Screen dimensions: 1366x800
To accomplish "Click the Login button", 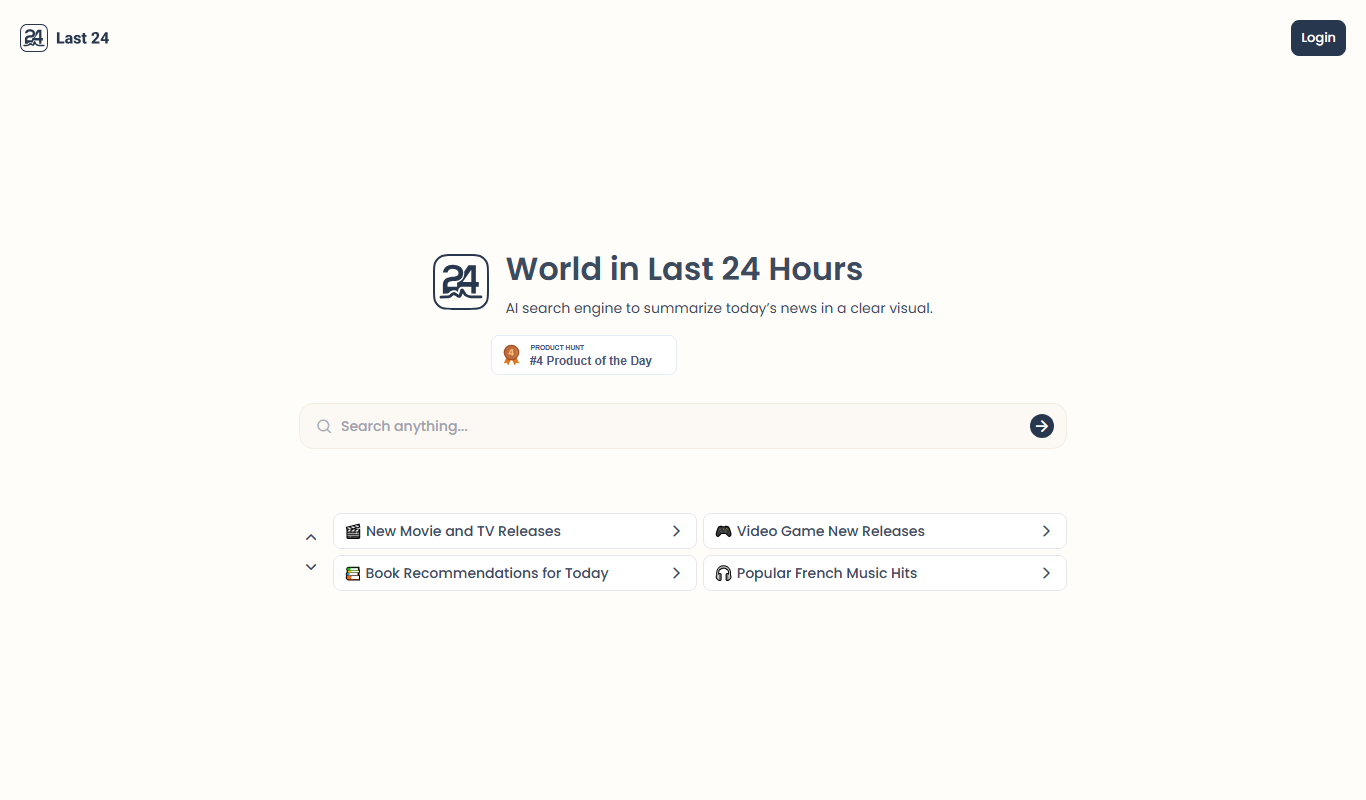I will coord(1318,38).
